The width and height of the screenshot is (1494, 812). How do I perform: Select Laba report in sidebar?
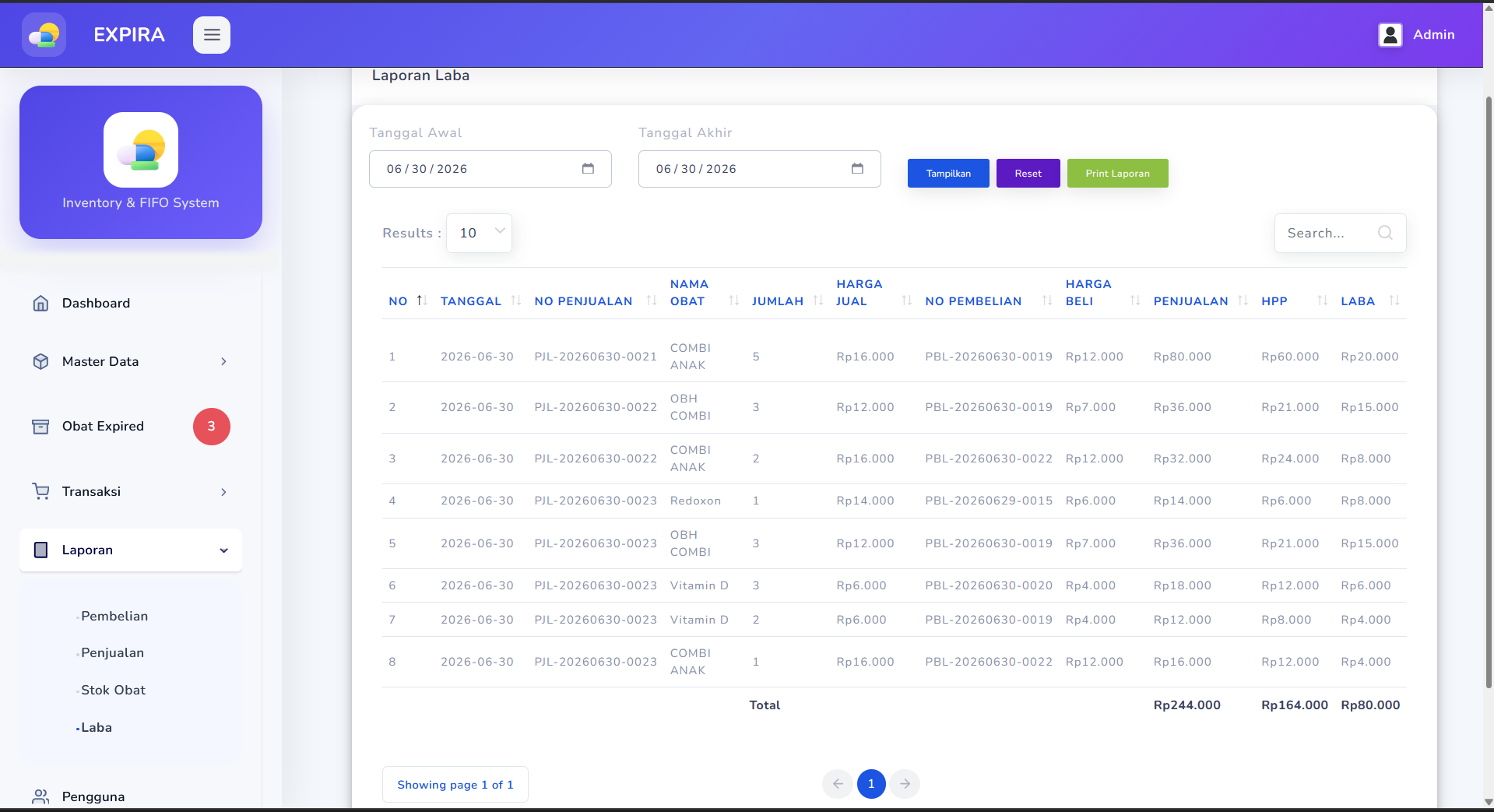[97, 728]
